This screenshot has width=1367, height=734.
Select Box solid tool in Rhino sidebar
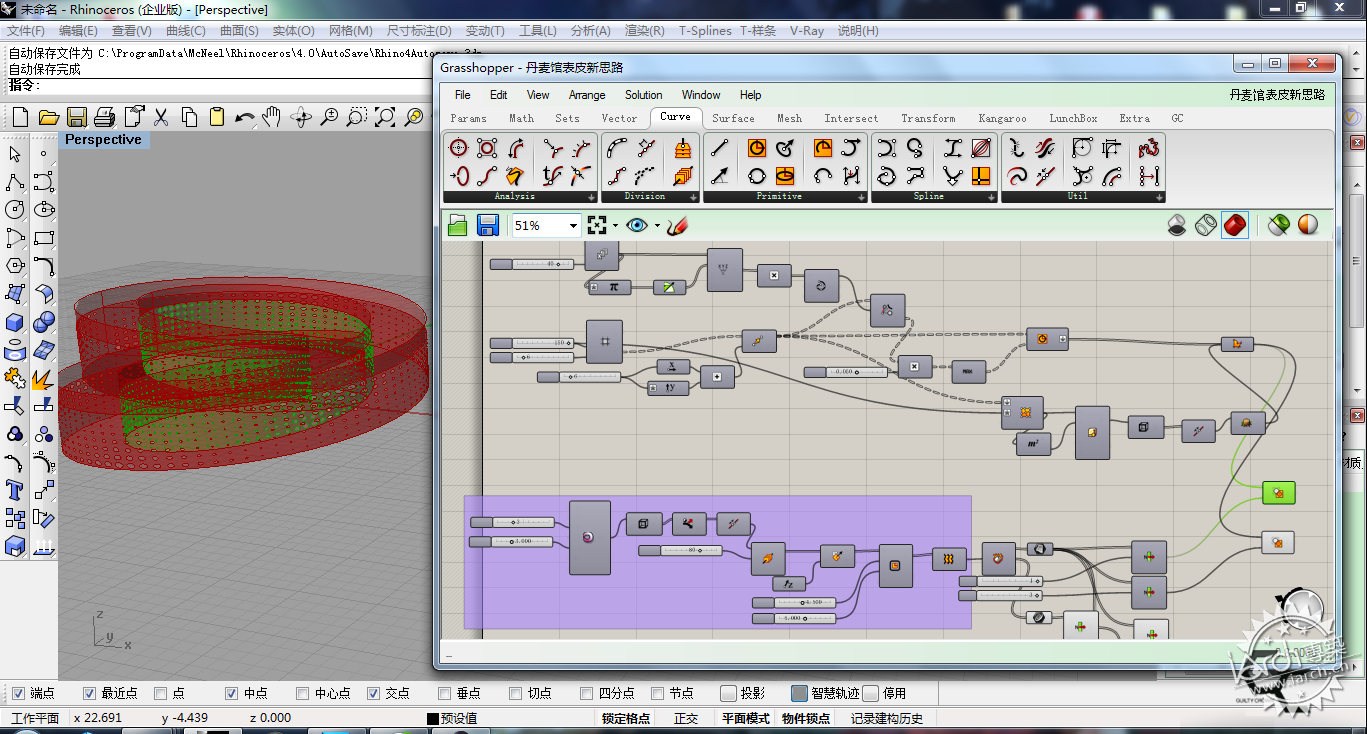pos(15,322)
